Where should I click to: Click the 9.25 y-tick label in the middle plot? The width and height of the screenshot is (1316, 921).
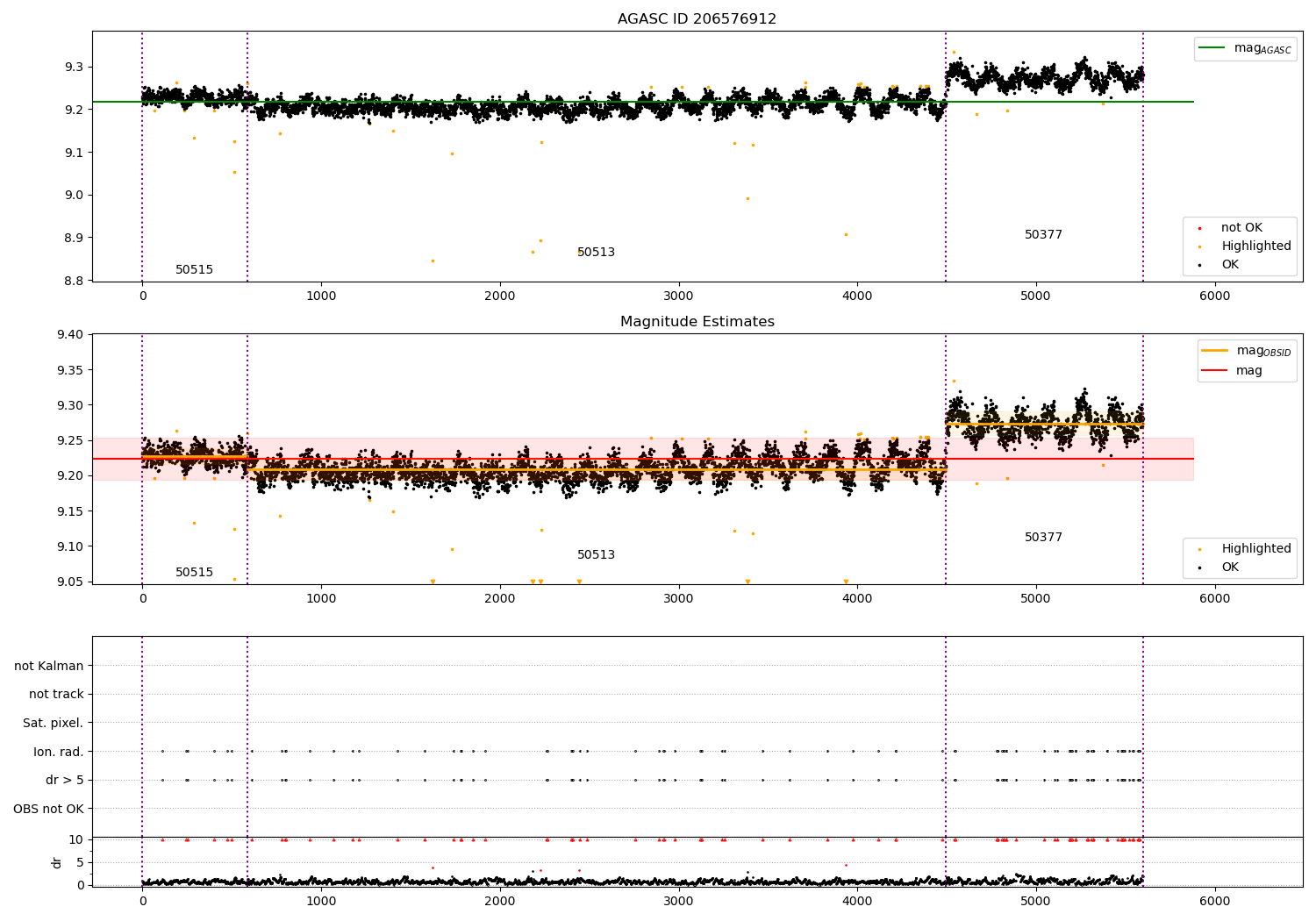click(x=70, y=440)
